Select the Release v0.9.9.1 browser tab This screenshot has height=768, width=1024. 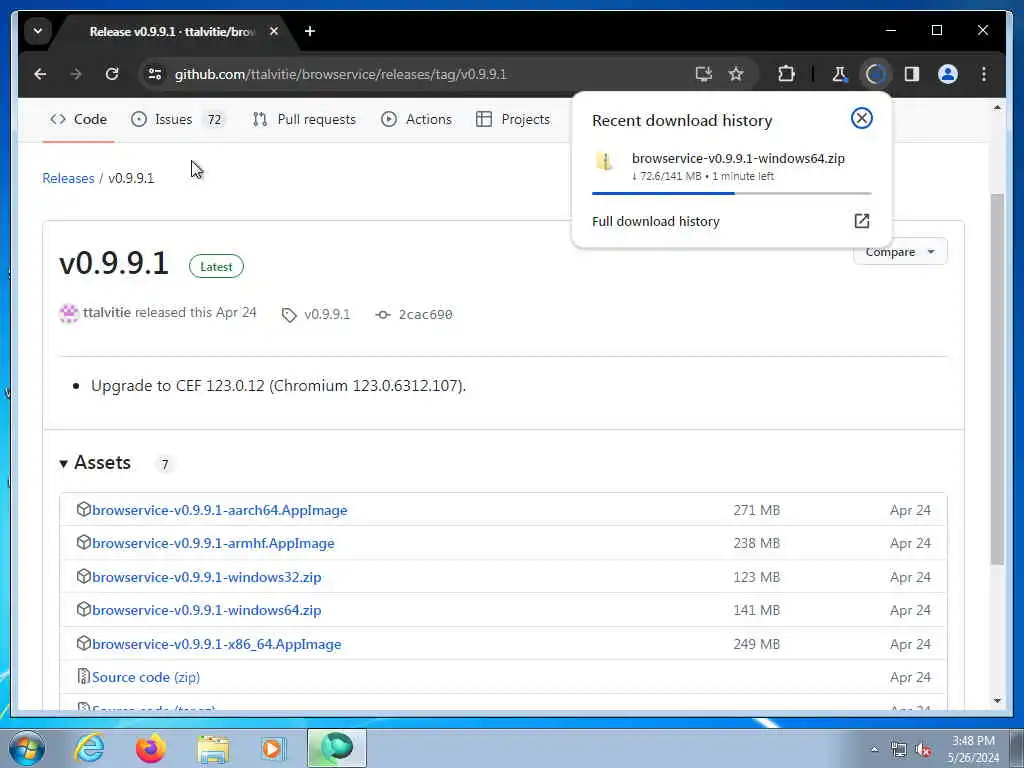tap(172, 31)
